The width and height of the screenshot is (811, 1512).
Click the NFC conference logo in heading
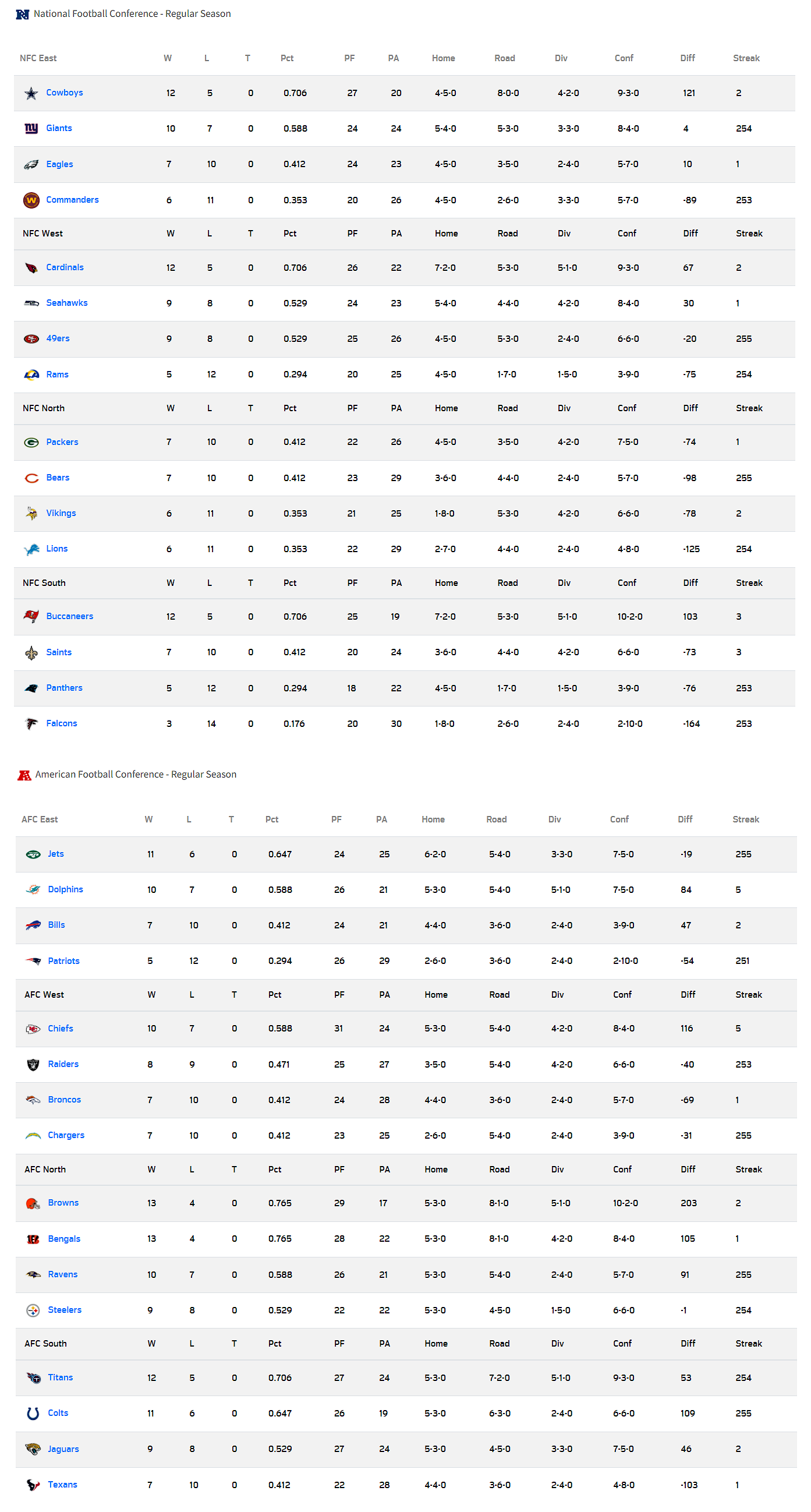22,14
